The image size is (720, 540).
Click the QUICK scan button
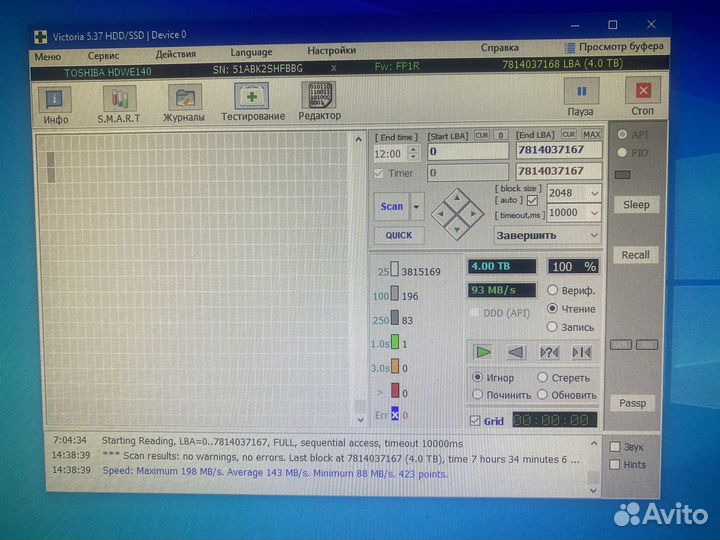point(399,236)
